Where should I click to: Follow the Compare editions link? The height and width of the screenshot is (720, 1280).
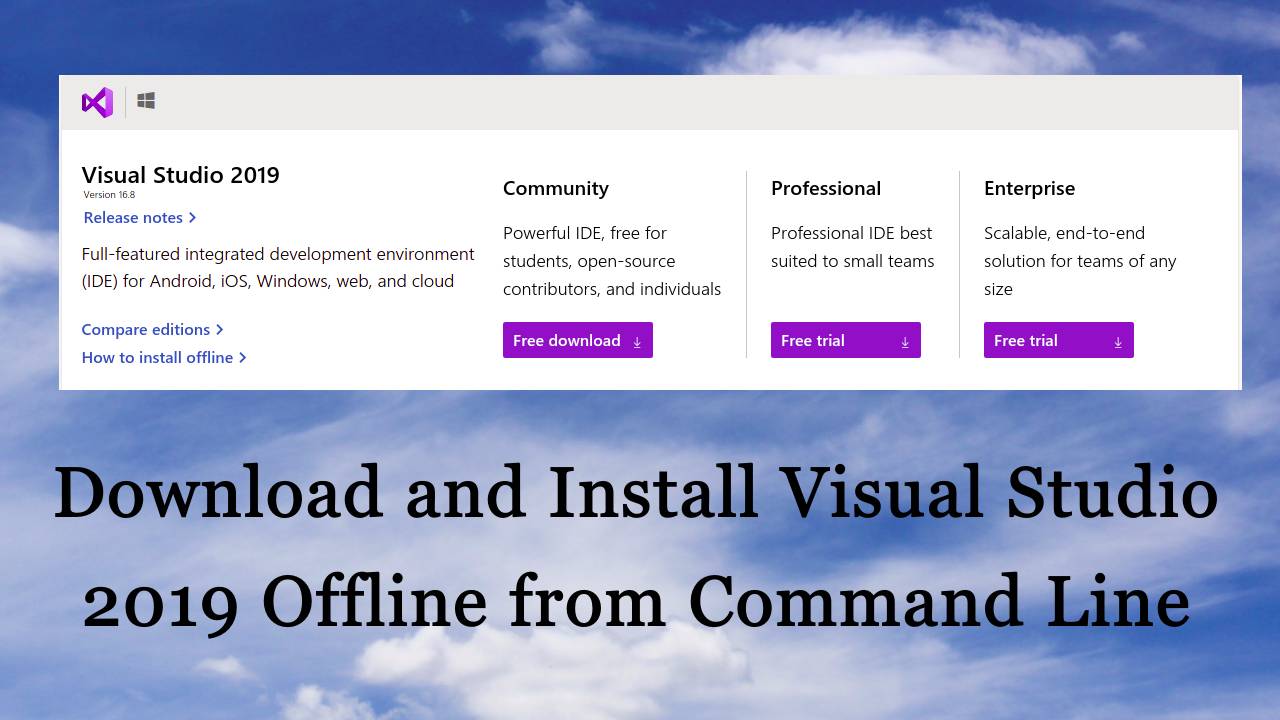pyautogui.click(x=145, y=329)
